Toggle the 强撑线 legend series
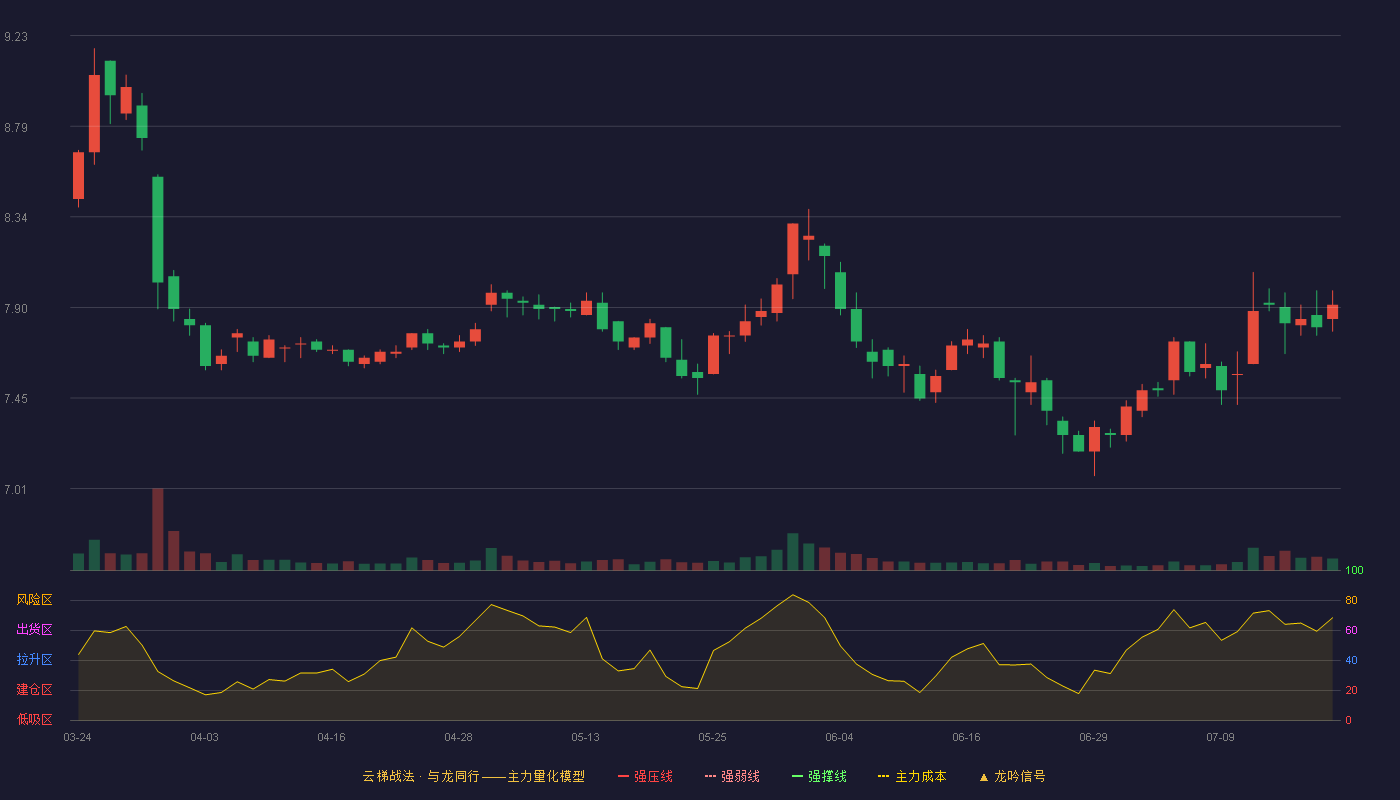 point(819,776)
